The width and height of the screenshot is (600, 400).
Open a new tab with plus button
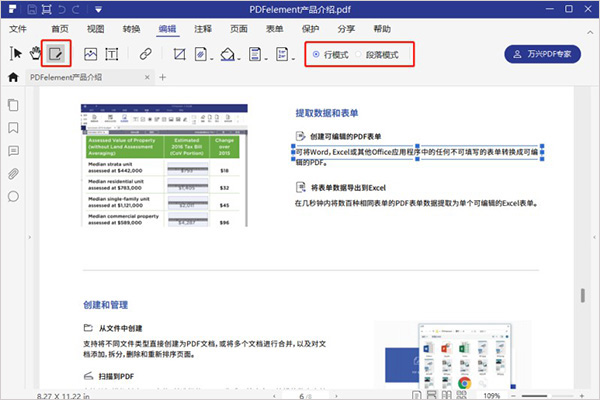click(x=163, y=77)
